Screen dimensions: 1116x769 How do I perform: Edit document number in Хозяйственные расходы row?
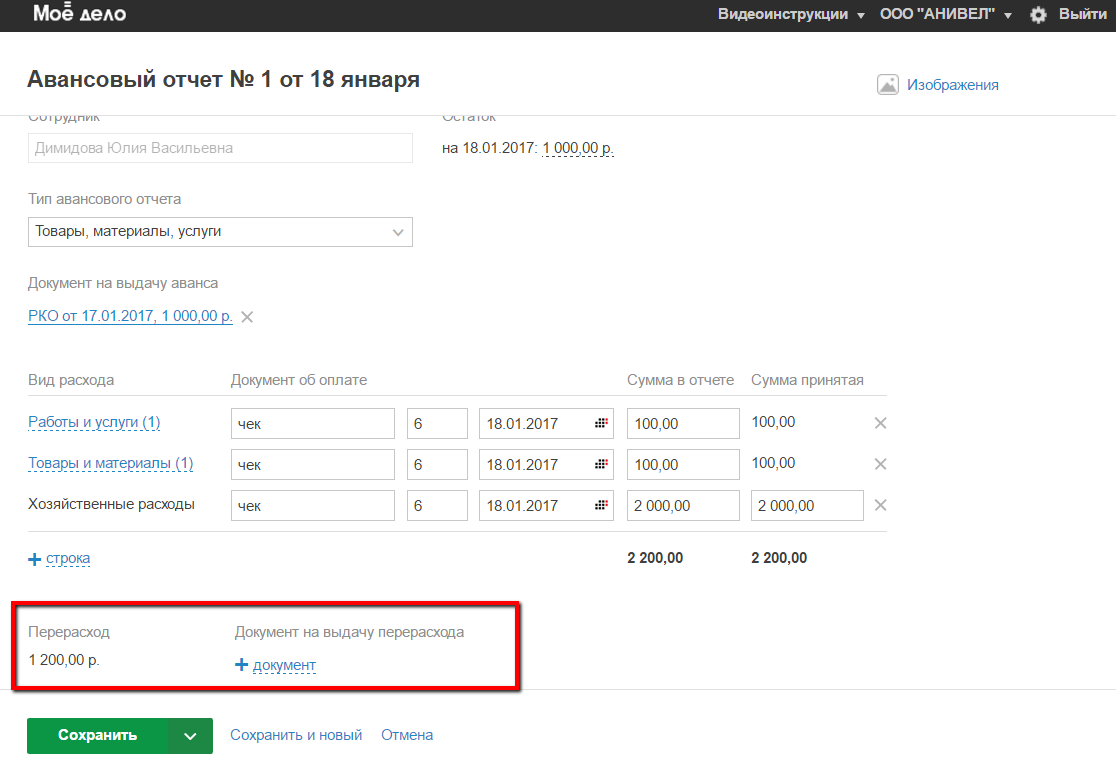point(437,506)
